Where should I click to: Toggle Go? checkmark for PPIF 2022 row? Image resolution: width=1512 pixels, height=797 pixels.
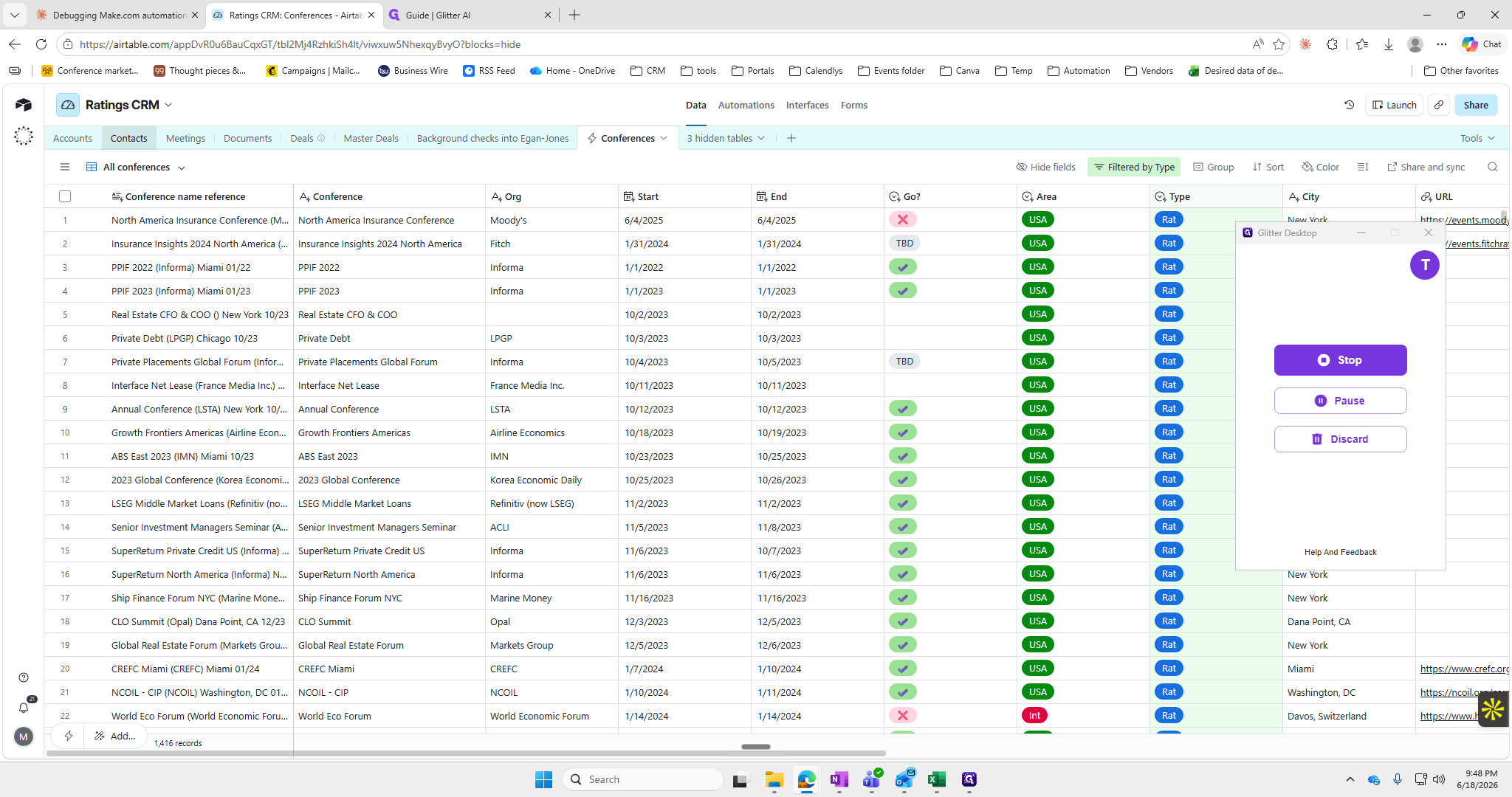tap(902, 267)
